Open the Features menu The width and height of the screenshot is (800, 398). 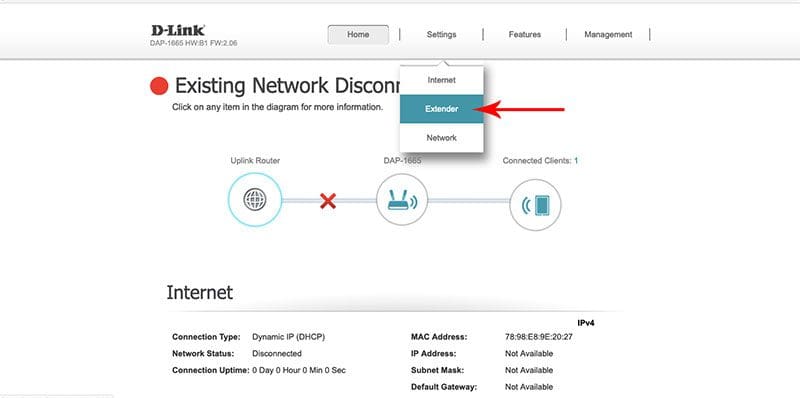(x=524, y=35)
